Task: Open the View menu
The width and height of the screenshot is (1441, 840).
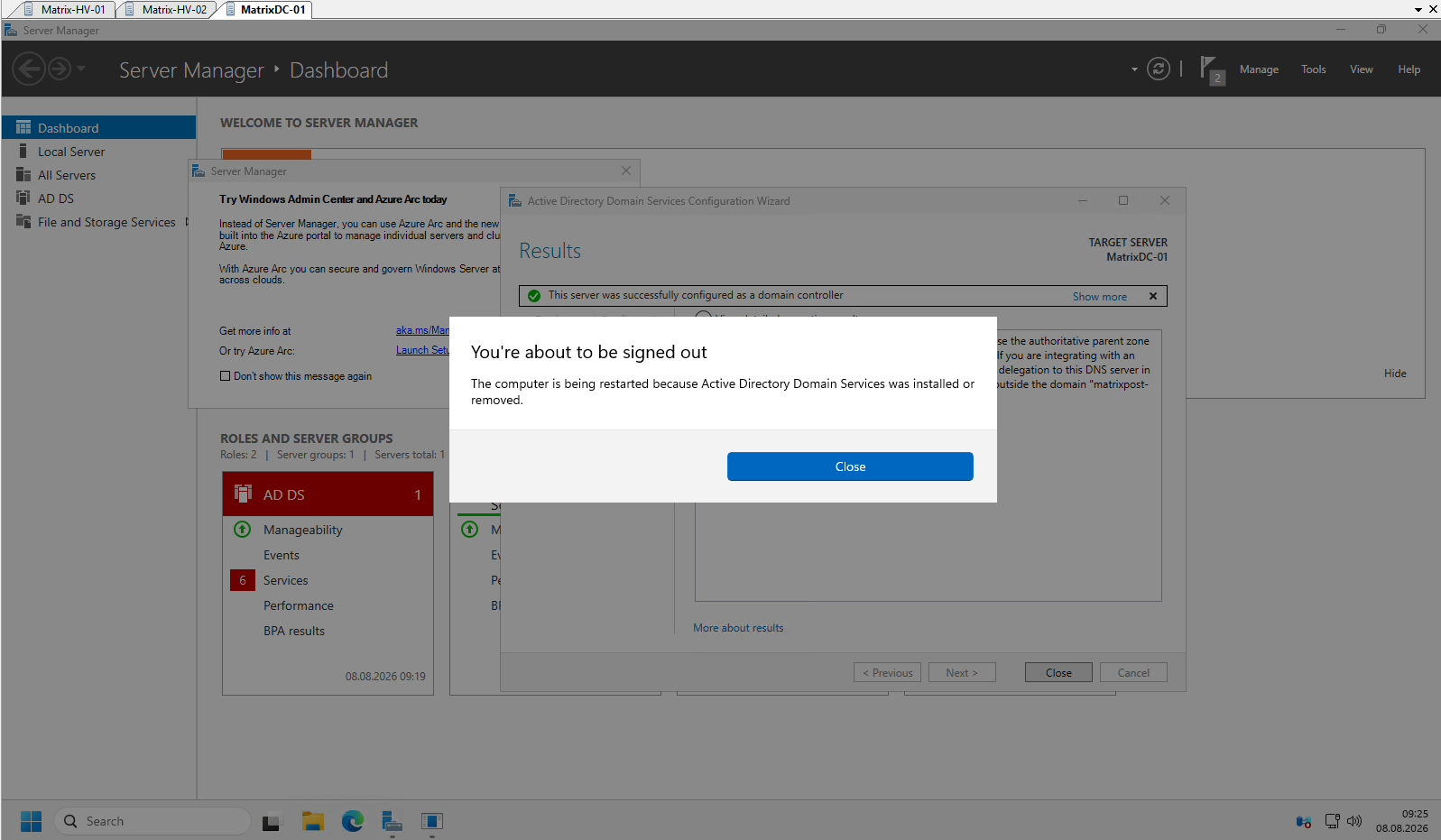Action: click(1361, 69)
